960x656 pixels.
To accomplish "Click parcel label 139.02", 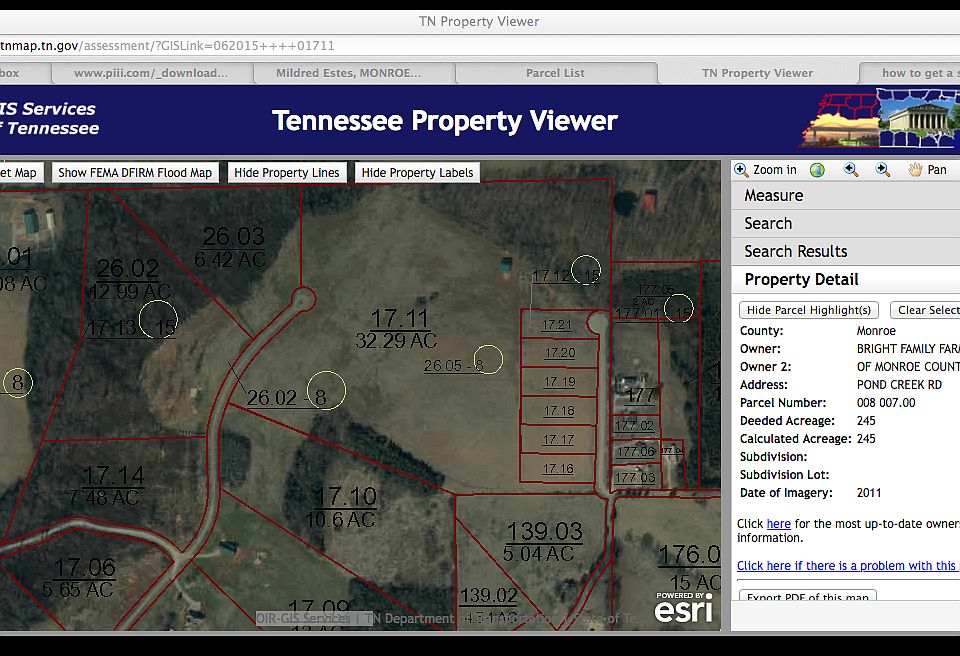I will [489, 595].
